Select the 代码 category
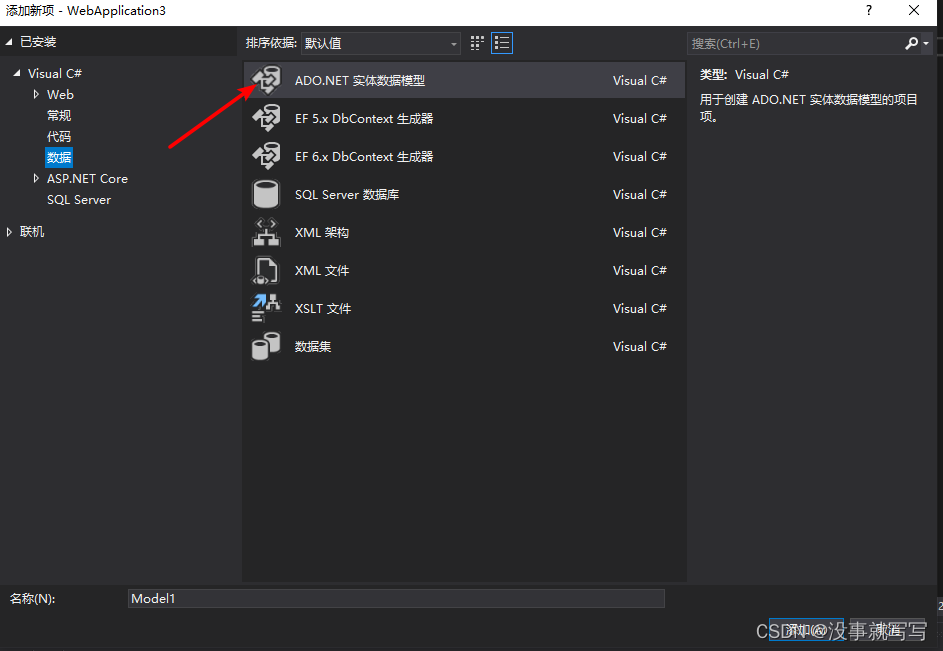This screenshot has width=943, height=651. pyautogui.click(x=59, y=137)
